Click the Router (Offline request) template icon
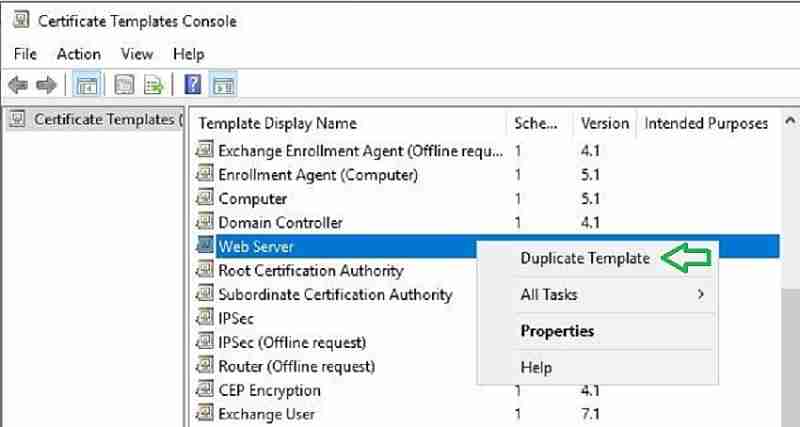800x427 pixels. (x=205, y=366)
